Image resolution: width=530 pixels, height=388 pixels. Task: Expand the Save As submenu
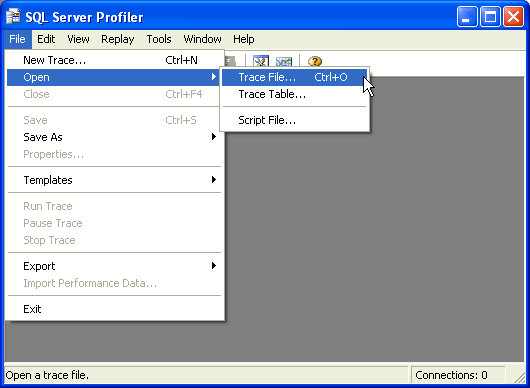pos(115,137)
